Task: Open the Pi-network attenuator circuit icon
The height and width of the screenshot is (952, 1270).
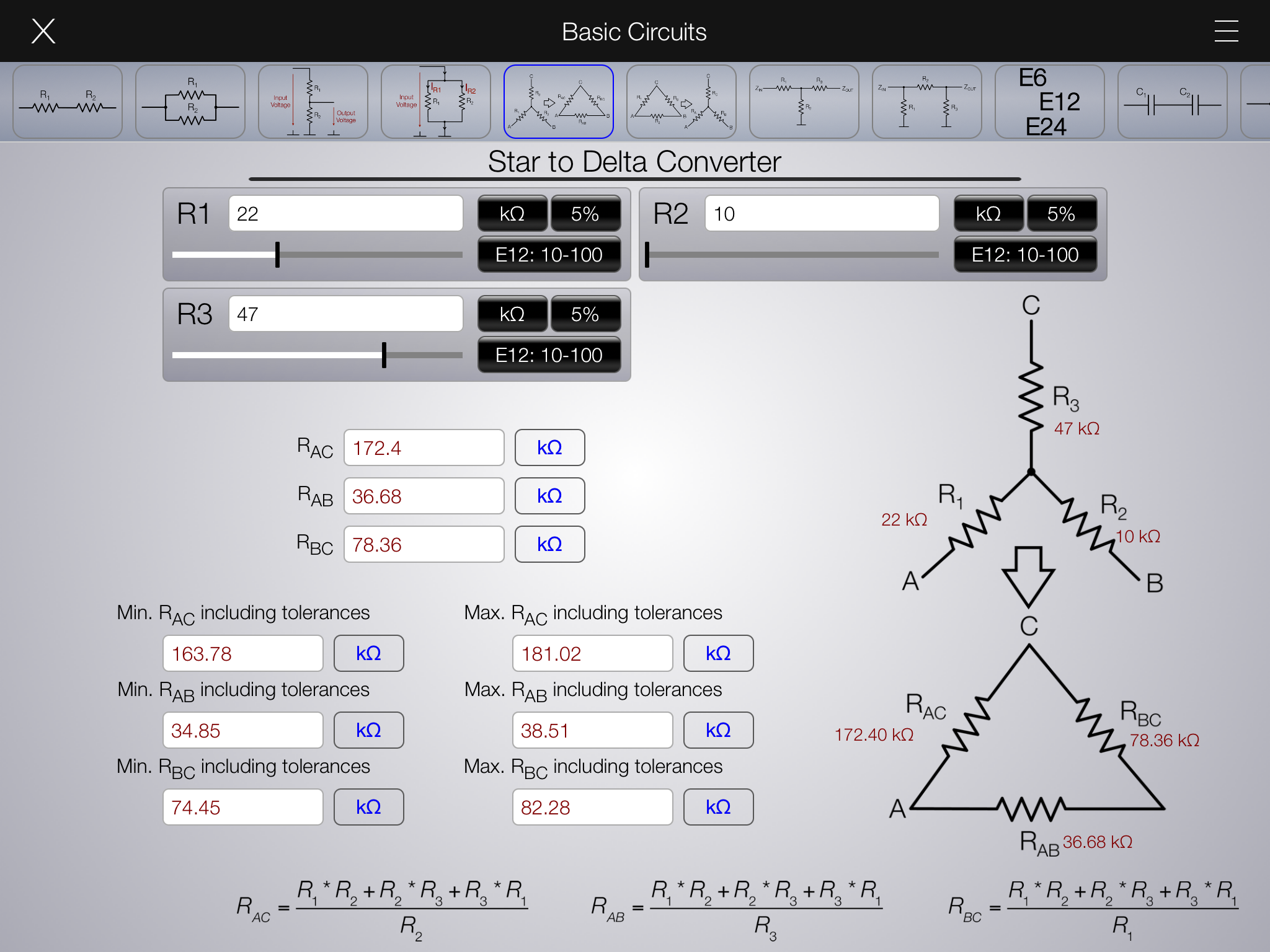Action: pyautogui.click(x=926, y=102)
